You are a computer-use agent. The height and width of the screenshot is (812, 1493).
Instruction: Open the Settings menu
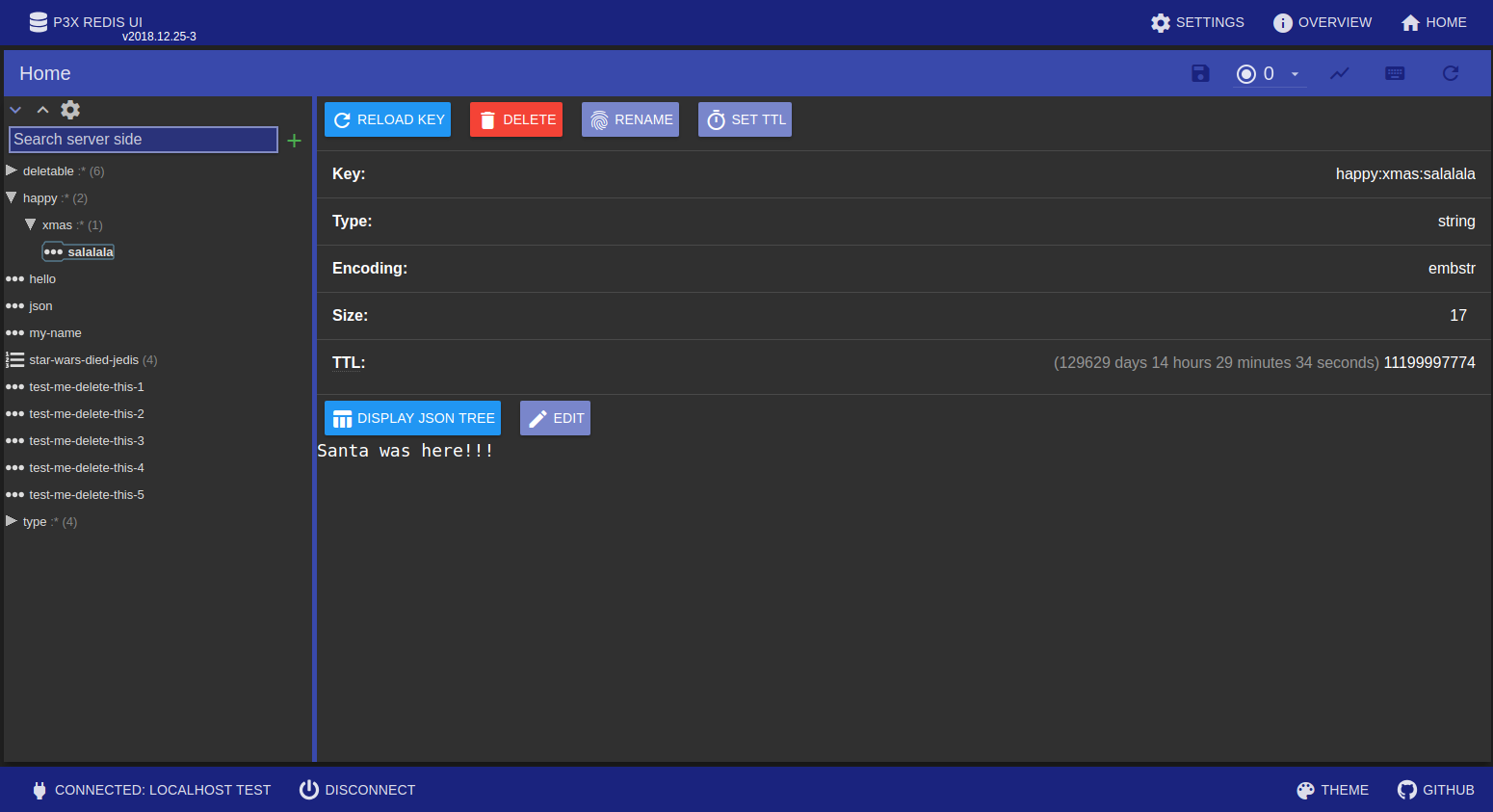(1197, 22)
